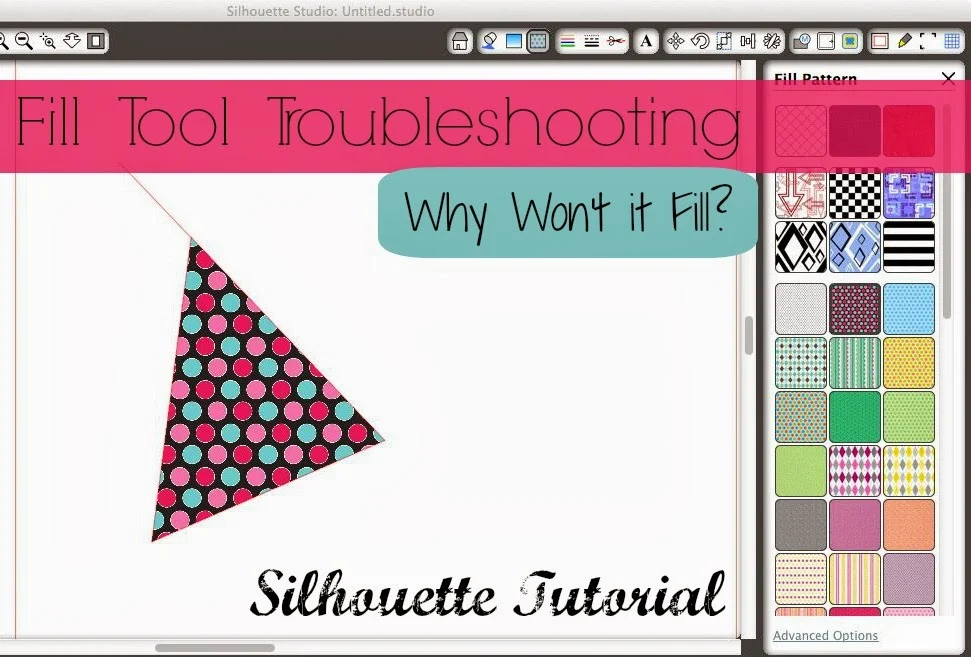Open Advanced Options in the Fill Pattern panel
971x657 pixels.
[826, 635]
